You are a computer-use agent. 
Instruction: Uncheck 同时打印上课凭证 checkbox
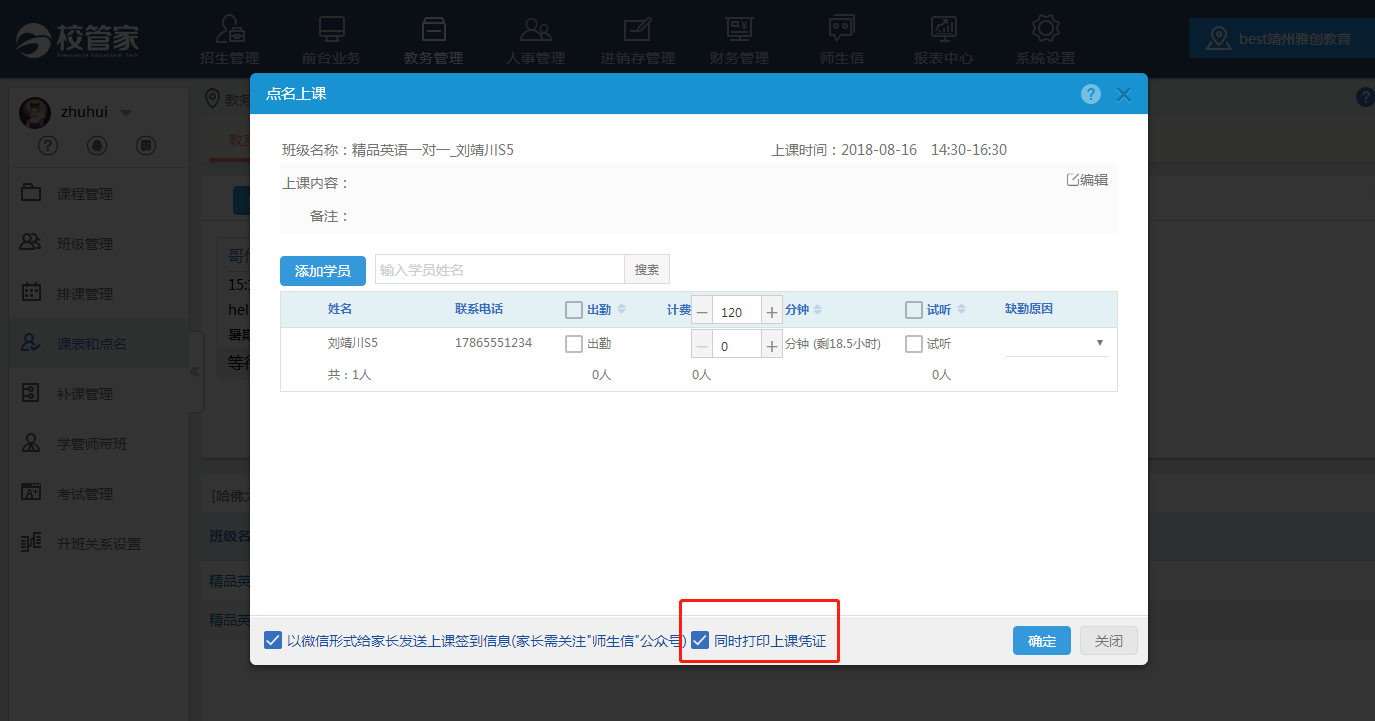(700, 640)
